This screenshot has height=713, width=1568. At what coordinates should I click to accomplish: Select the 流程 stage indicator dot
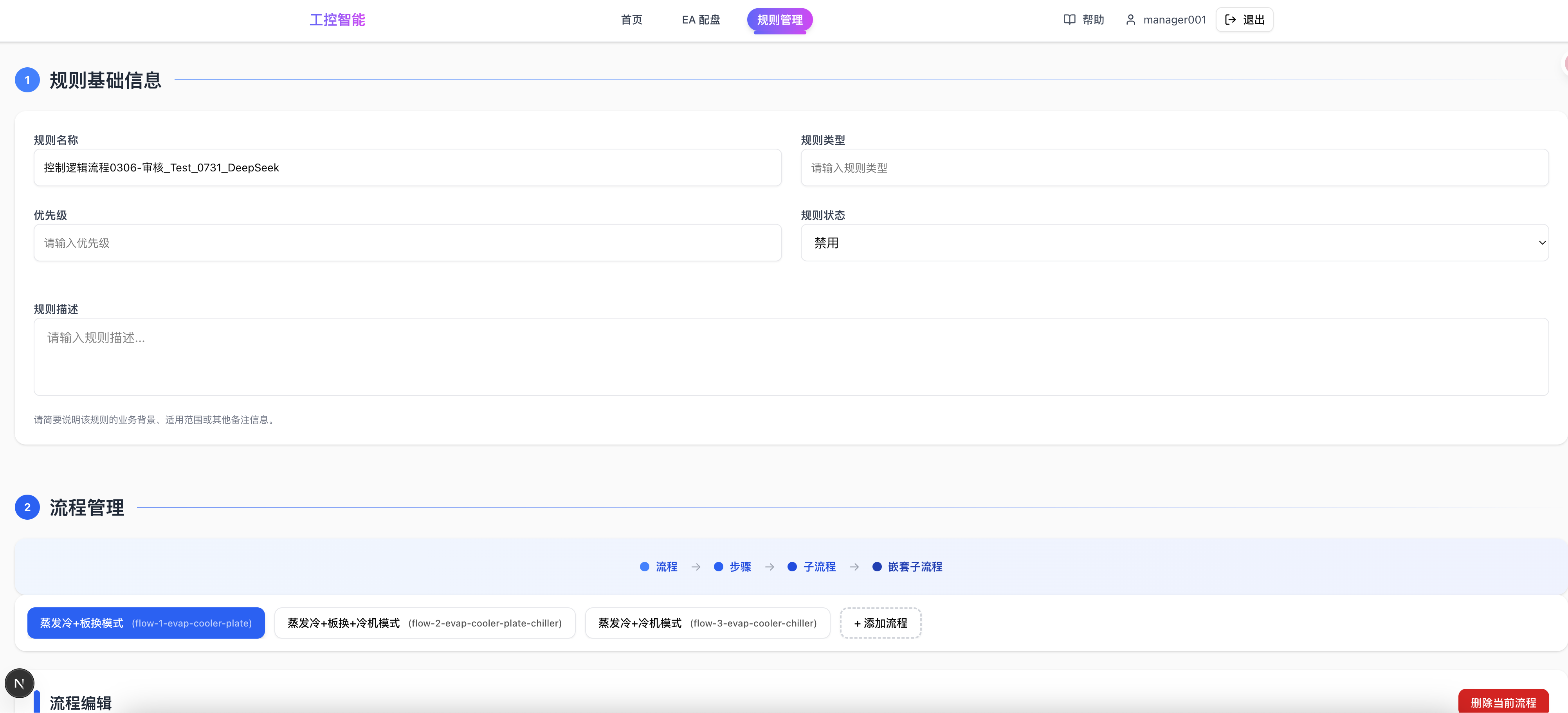click(x=645, y=566)
